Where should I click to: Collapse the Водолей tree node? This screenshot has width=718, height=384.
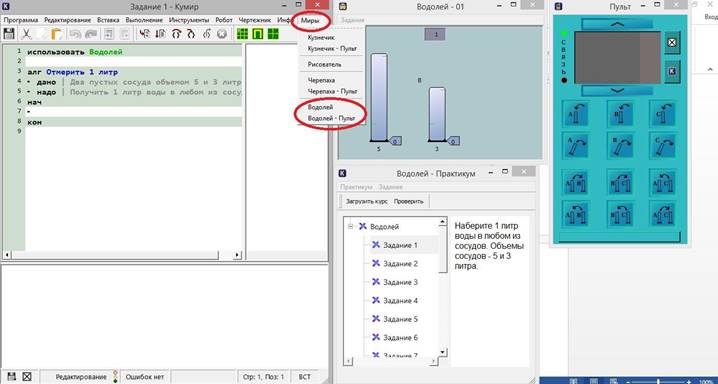(x=351, y=226)
